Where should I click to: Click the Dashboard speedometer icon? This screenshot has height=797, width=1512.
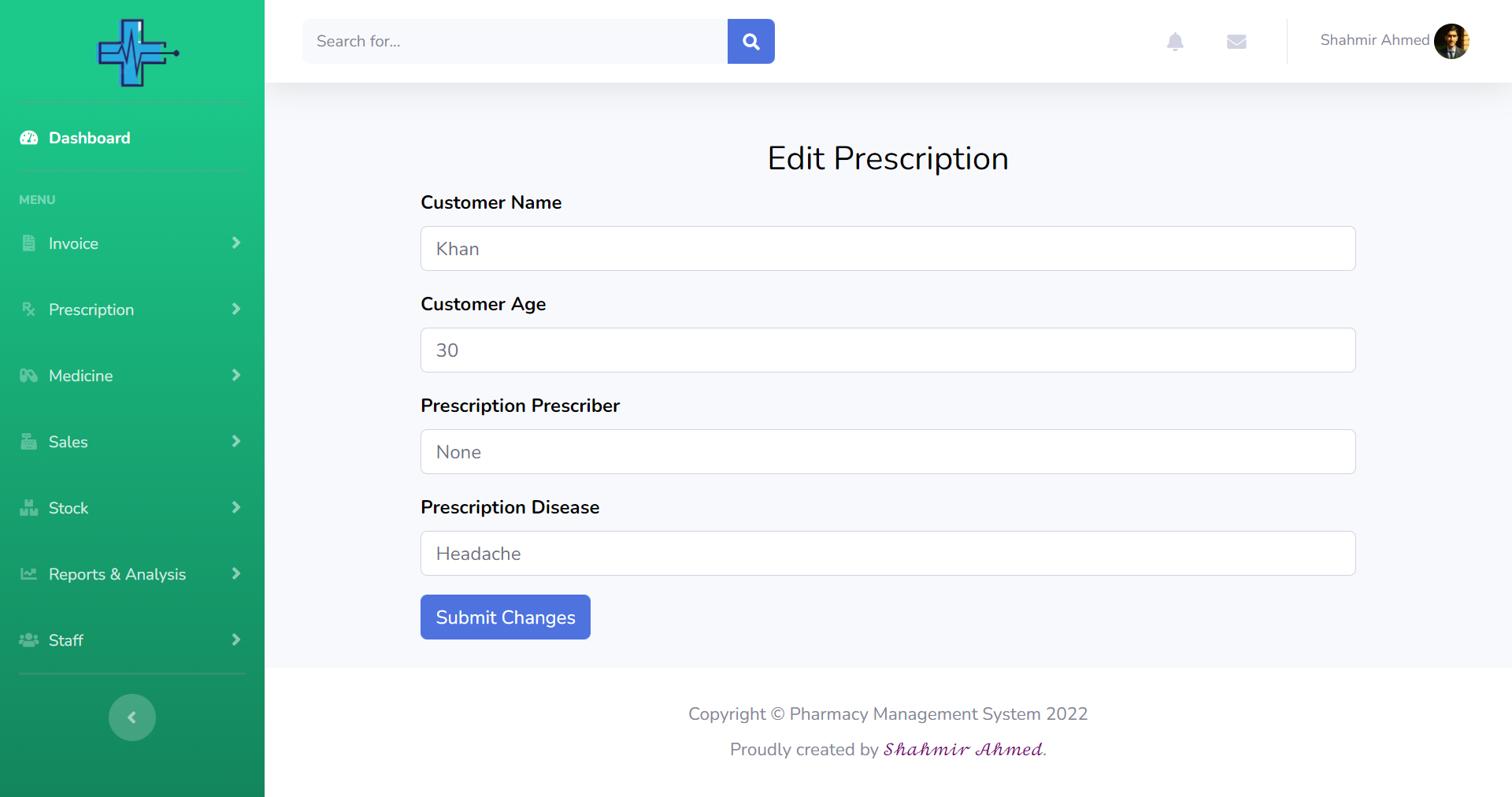click(x=29, y=138)
